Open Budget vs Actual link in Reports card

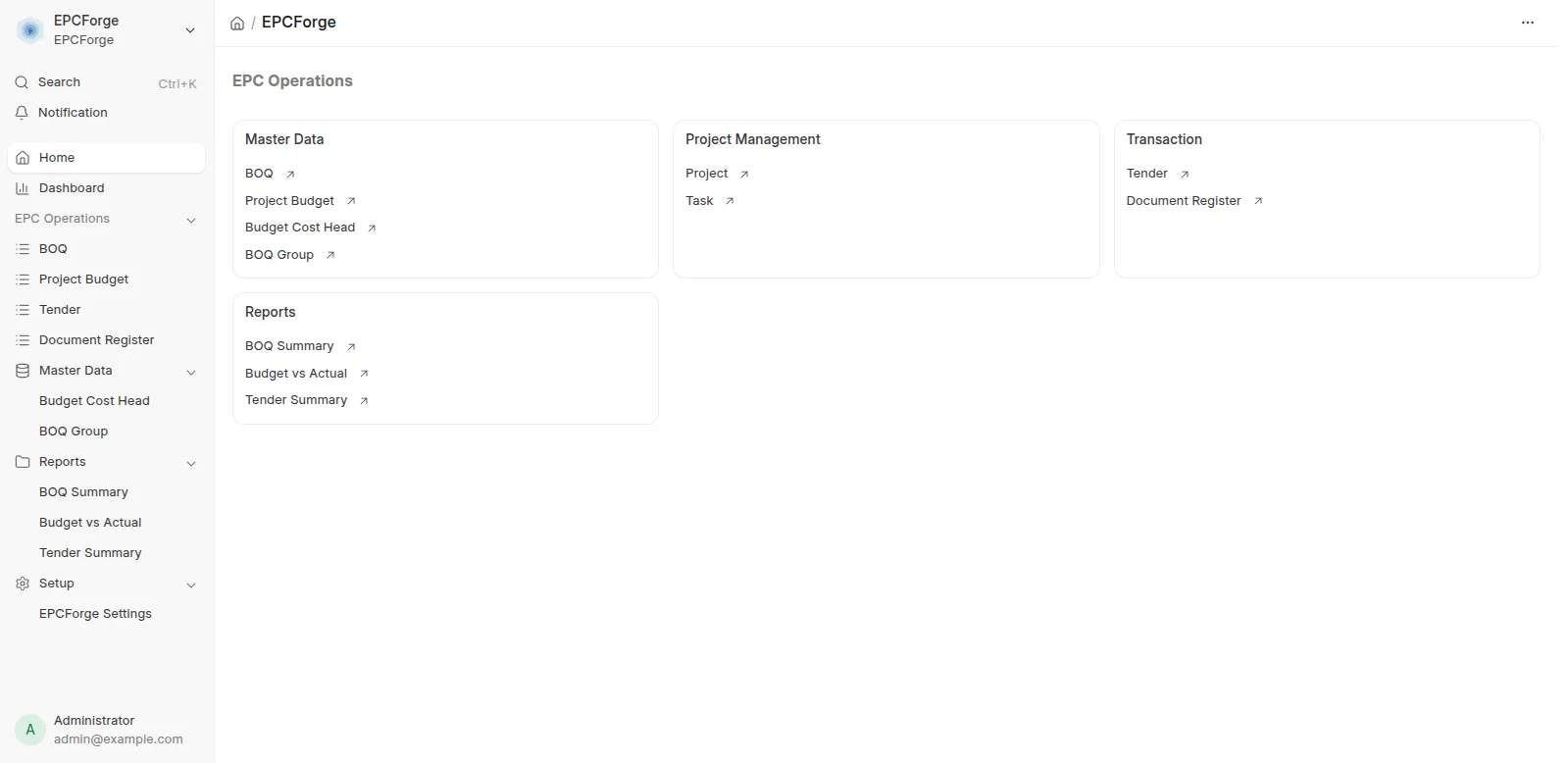pos(296,374)
